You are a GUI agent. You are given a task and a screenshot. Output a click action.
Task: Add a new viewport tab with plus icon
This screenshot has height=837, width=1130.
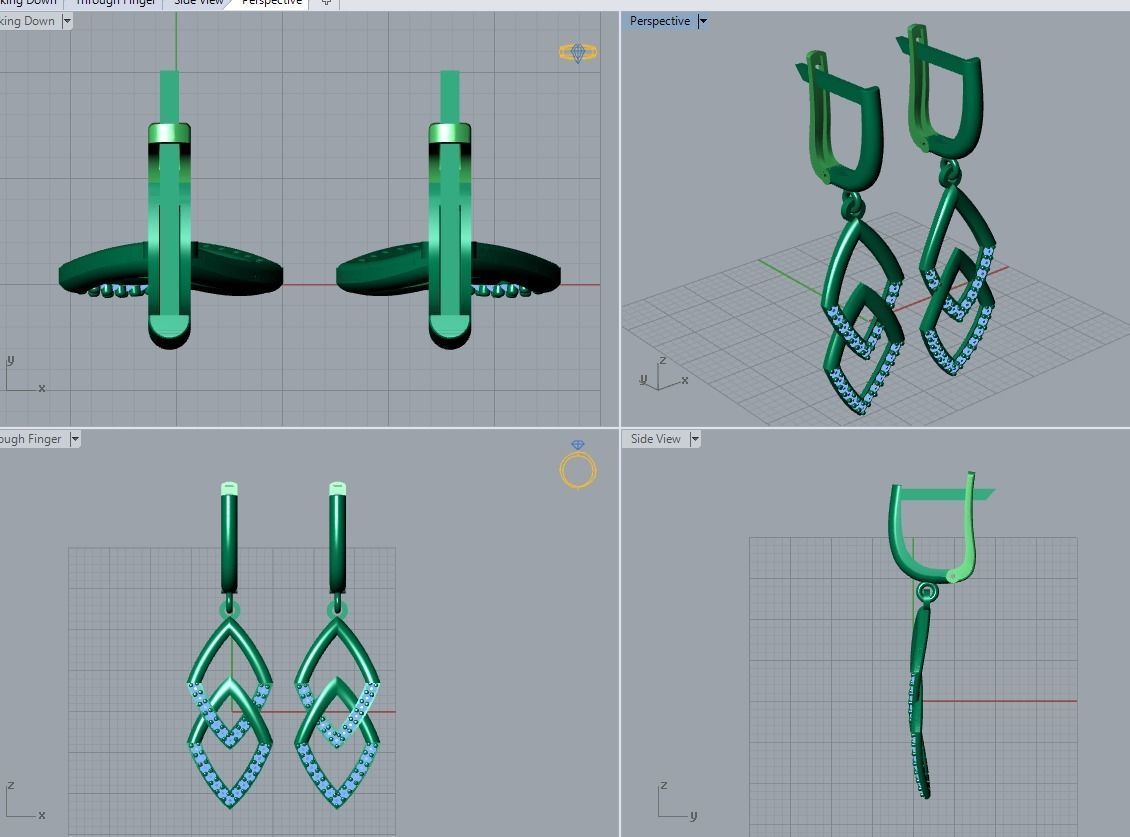[326, 3]
